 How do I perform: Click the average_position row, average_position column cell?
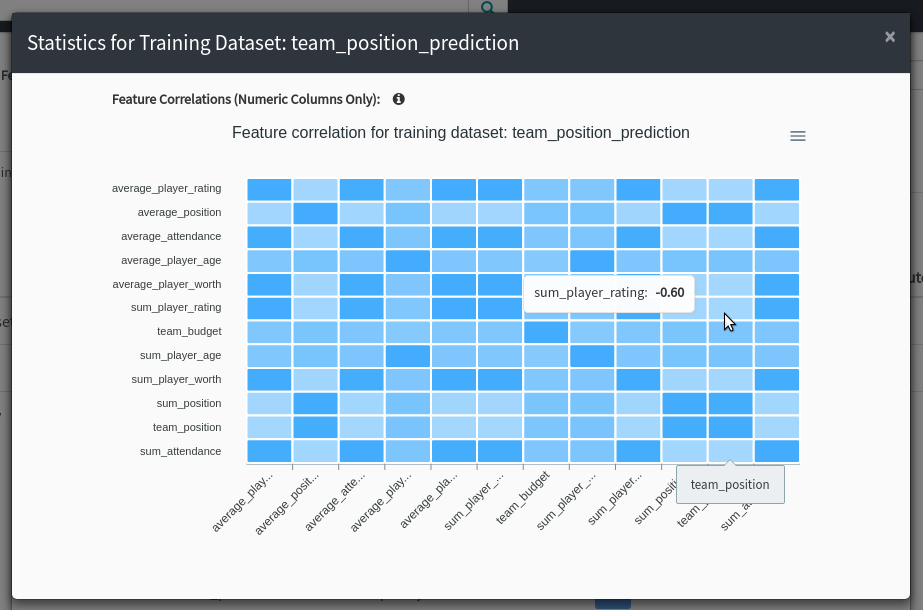pos(316,213)
